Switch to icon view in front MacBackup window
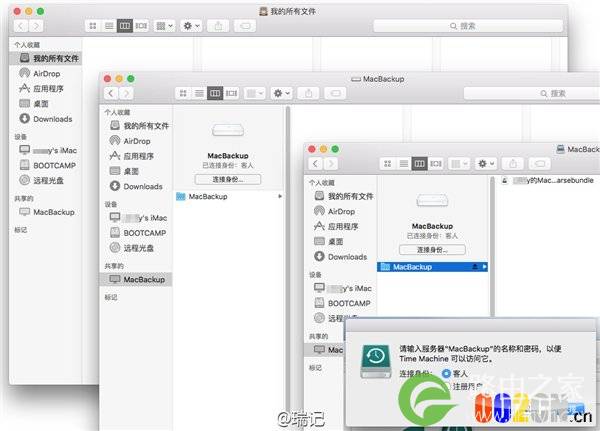 [x=388, y=163]
